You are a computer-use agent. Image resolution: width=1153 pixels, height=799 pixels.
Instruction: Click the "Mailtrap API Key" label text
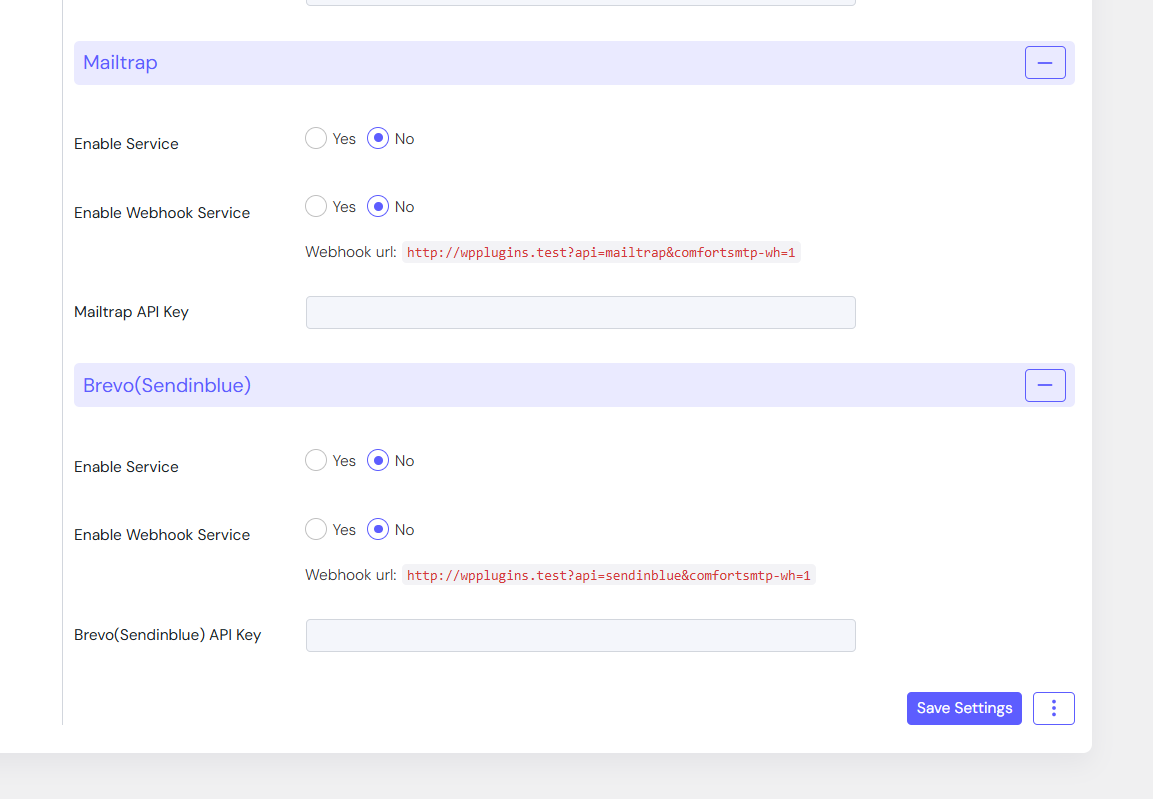coord(131,312)
